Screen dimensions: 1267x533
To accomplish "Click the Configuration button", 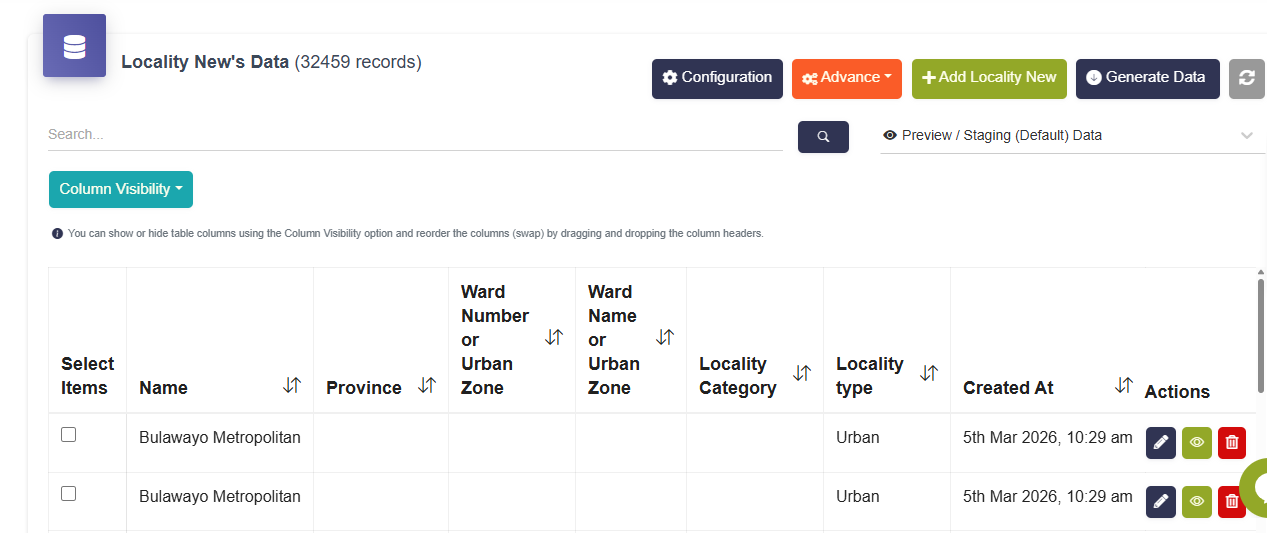I will [x=717, y=79].
